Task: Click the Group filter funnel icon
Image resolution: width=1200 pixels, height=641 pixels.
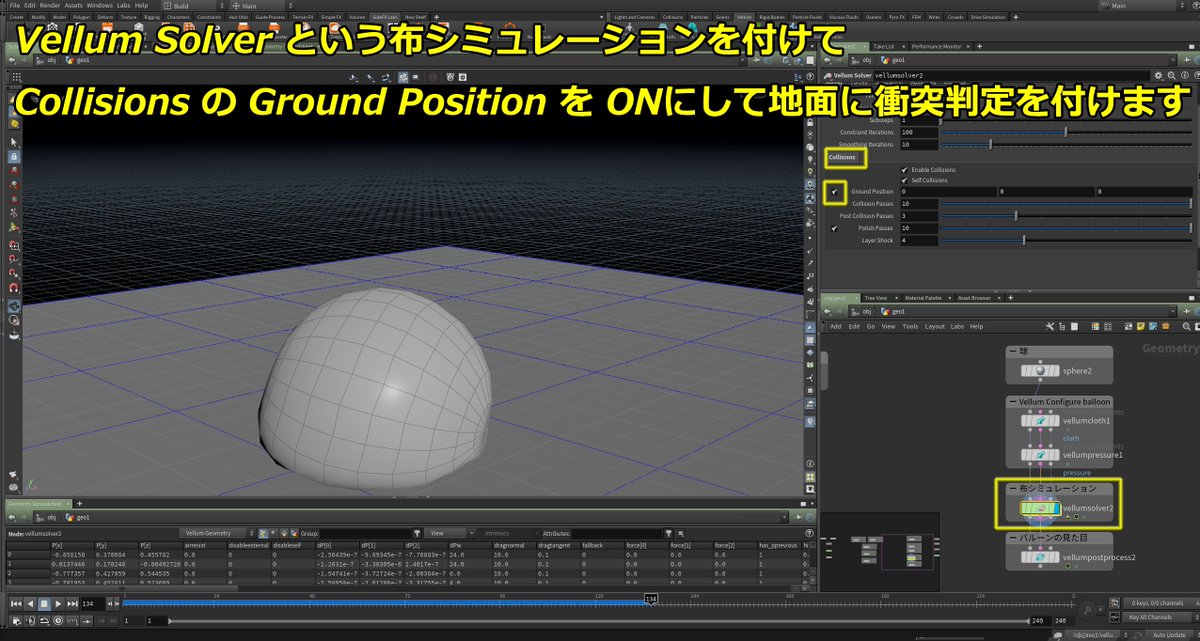Action: coord(417,533)
